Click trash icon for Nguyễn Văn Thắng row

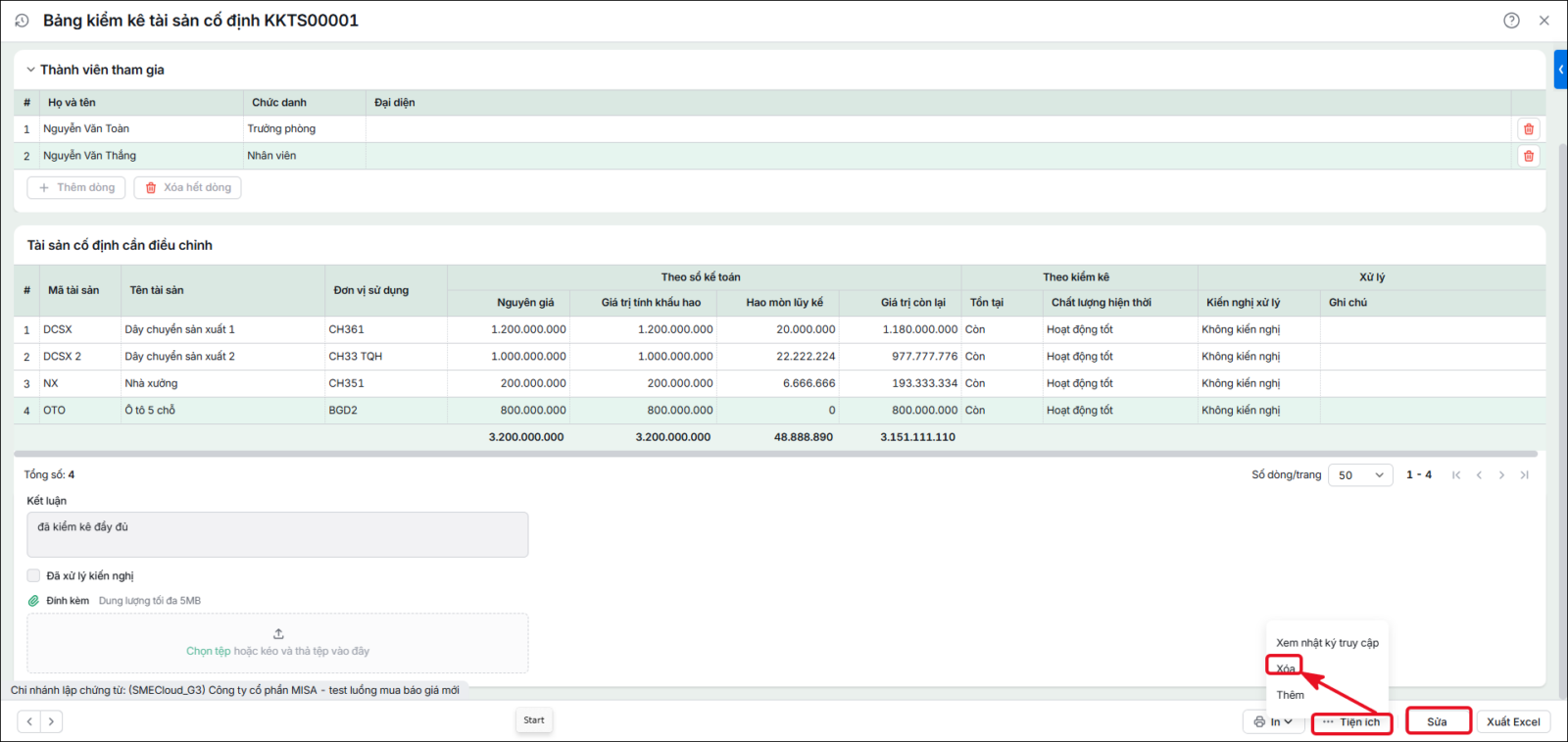click(1528, 156)
